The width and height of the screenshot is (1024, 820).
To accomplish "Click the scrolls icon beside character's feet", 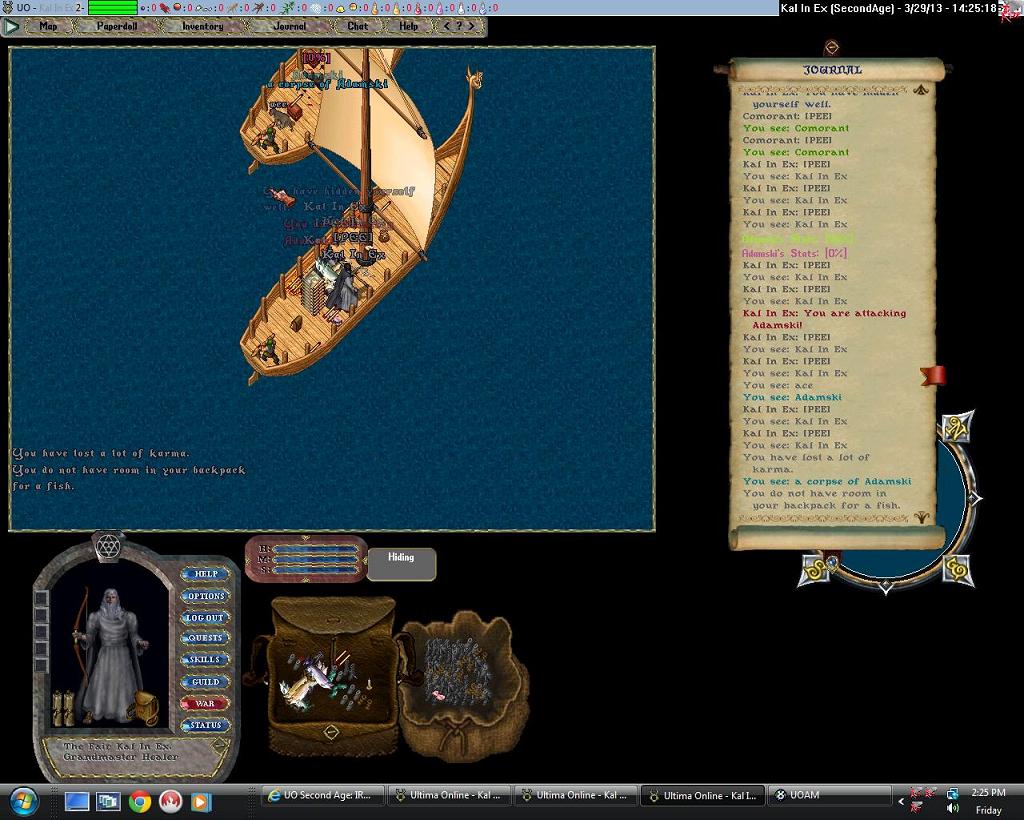I will click(64, 707).
